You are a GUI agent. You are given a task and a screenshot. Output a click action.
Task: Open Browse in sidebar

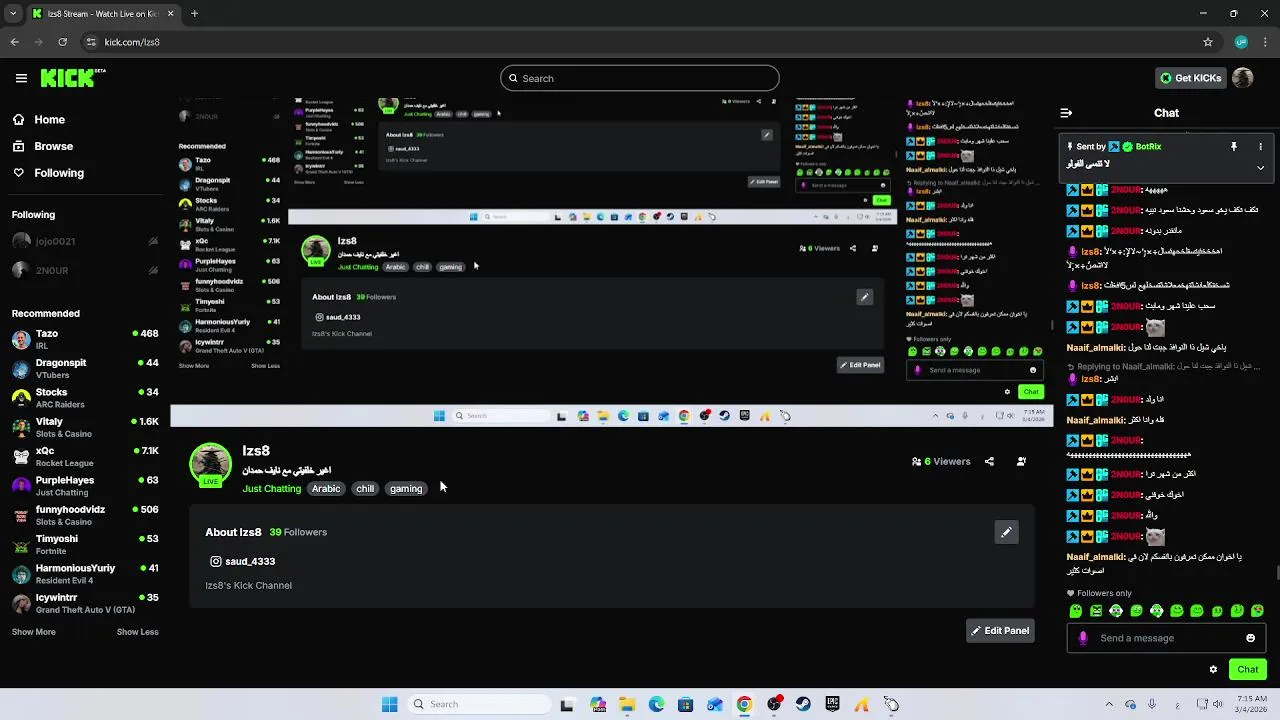tap(42, 146)
